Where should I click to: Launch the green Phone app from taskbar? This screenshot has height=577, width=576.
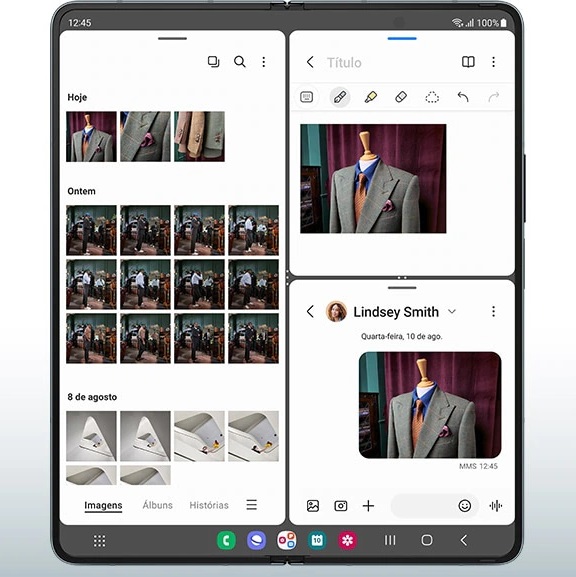click(x=227, y=541)
